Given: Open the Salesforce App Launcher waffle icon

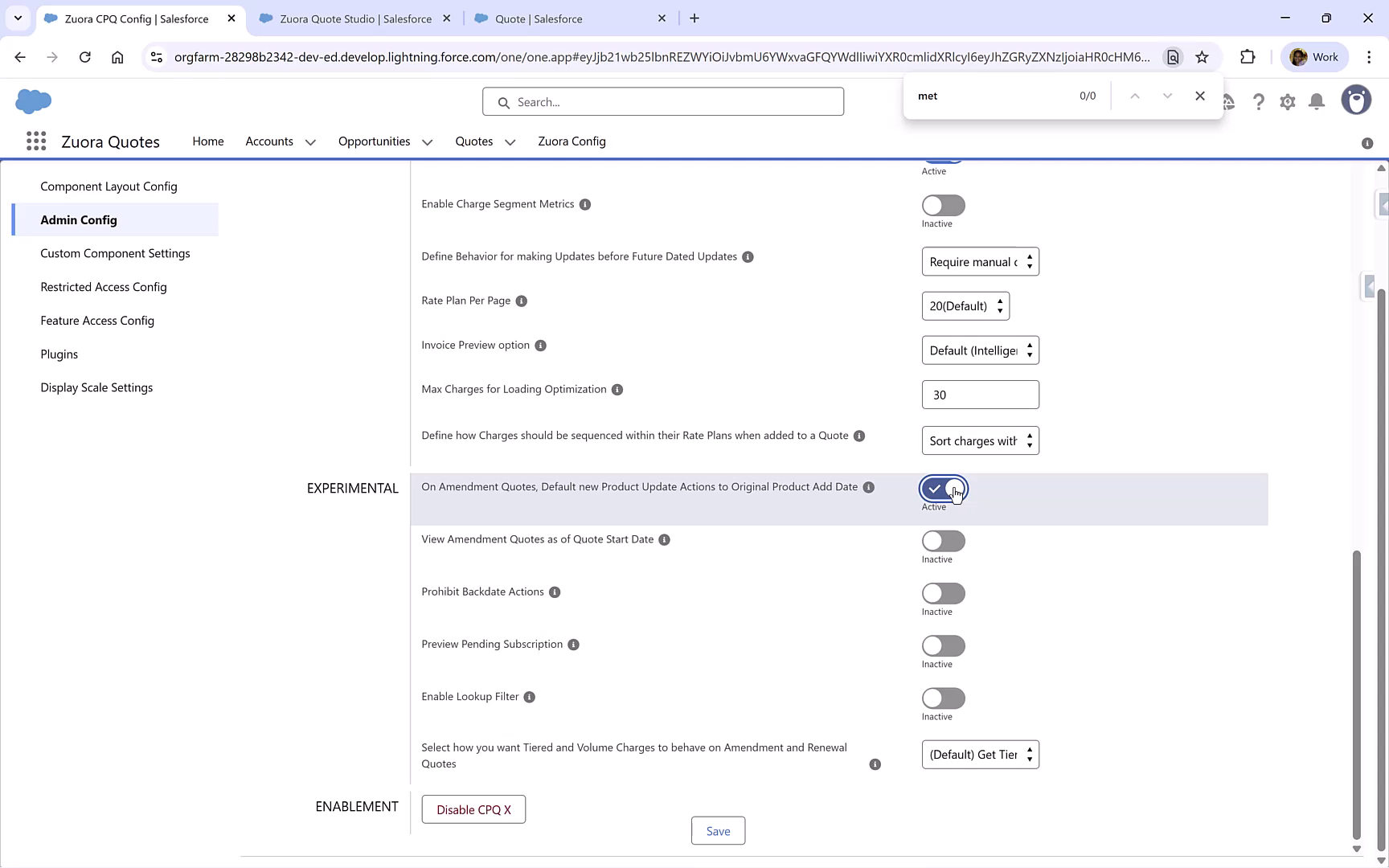Looking at the screenshot, I should tap(36, 141).
